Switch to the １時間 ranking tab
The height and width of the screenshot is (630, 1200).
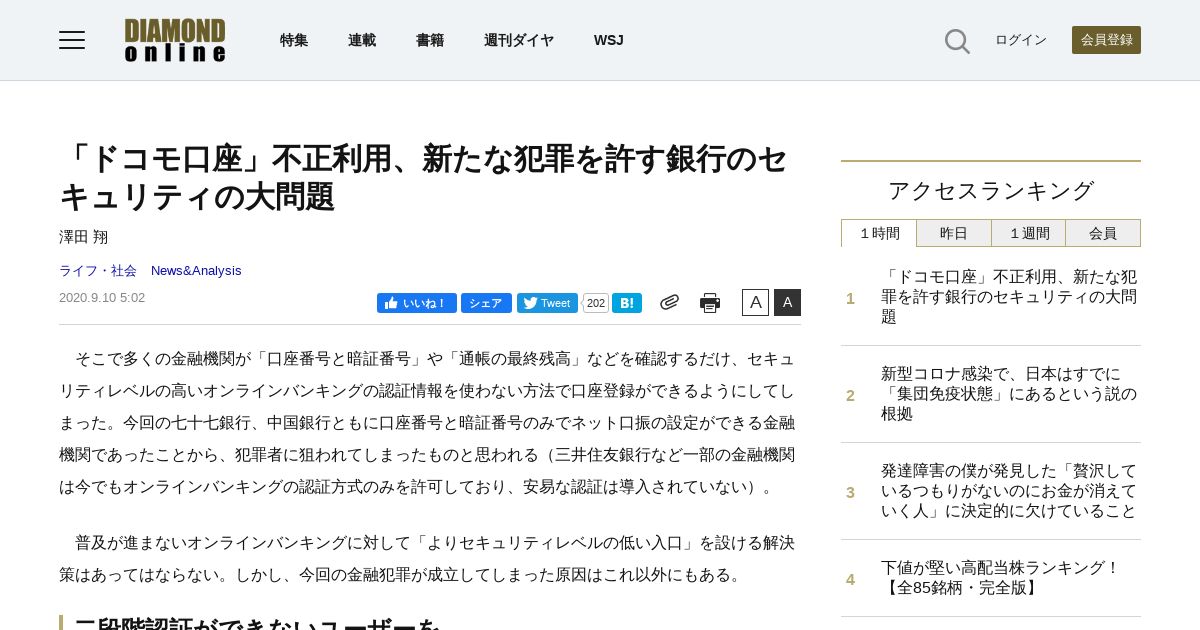point(879,233)
